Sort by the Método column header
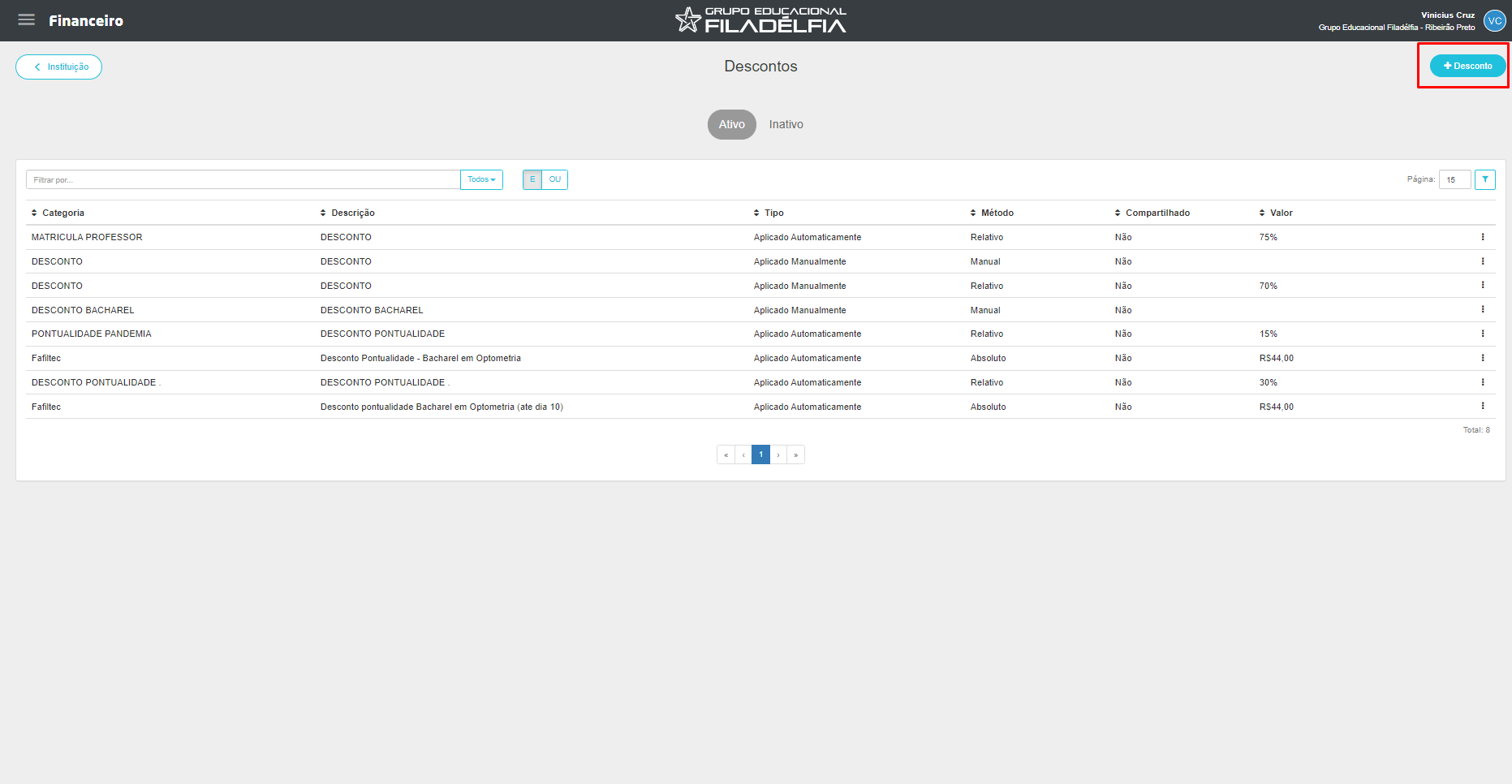1512x784 pixels. point(992,213)
